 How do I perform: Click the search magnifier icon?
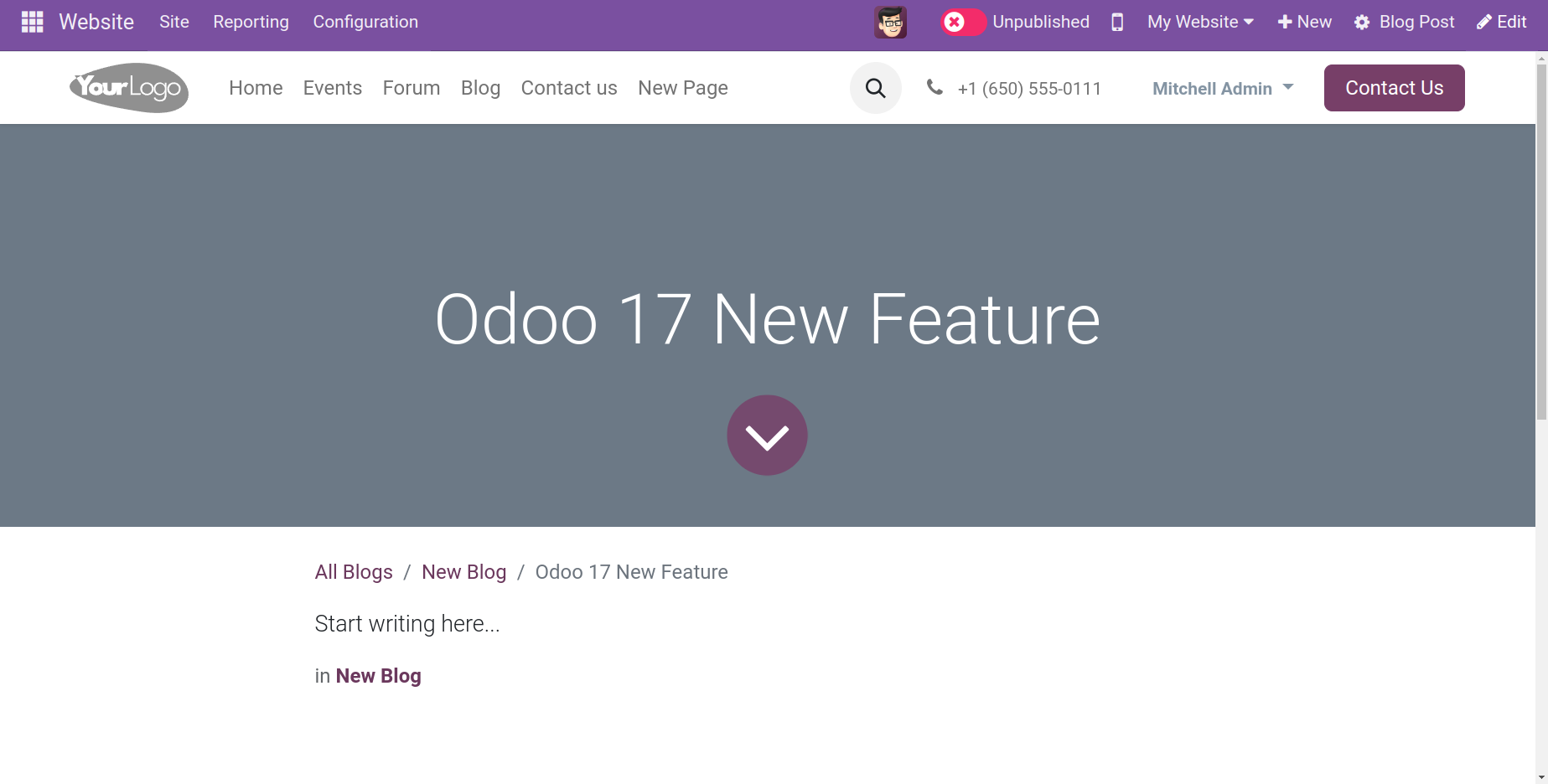(875, 88)
